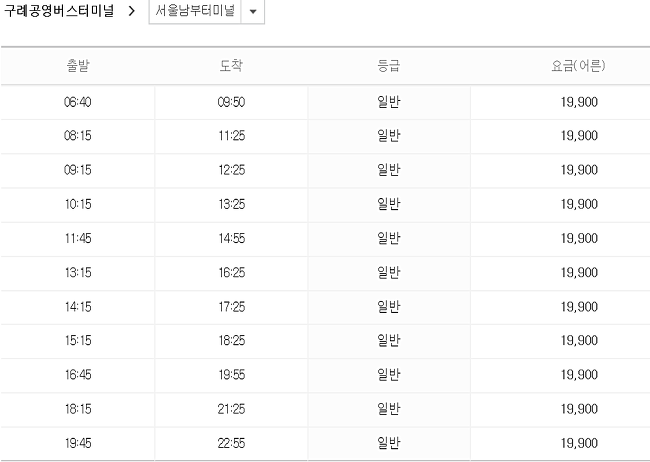Click the 요금(어른) column header
Viewport: 650px width, 462px height.
pyautogui.click(x=578, y=66)
